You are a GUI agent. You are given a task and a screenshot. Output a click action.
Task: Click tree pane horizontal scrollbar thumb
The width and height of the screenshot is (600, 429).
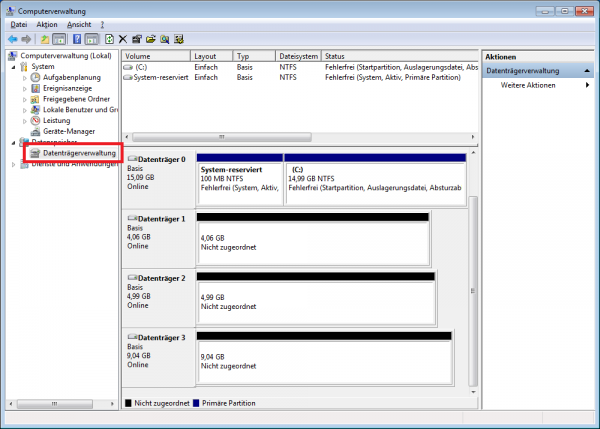pos(55,404)
